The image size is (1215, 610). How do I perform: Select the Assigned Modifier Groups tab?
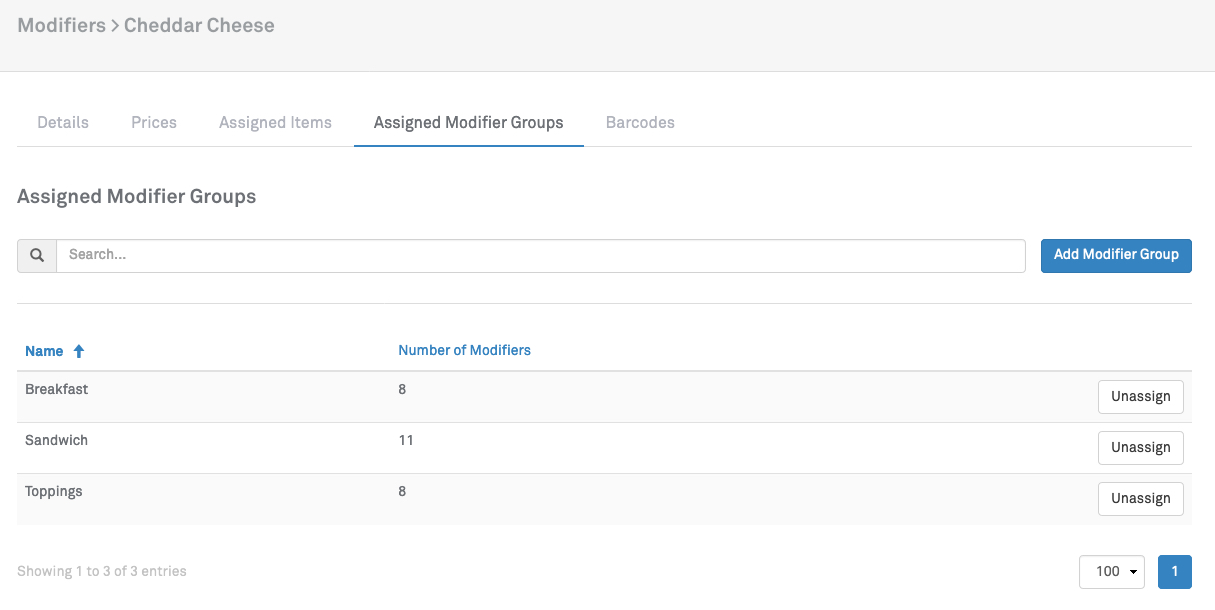[x=468, y=123]
